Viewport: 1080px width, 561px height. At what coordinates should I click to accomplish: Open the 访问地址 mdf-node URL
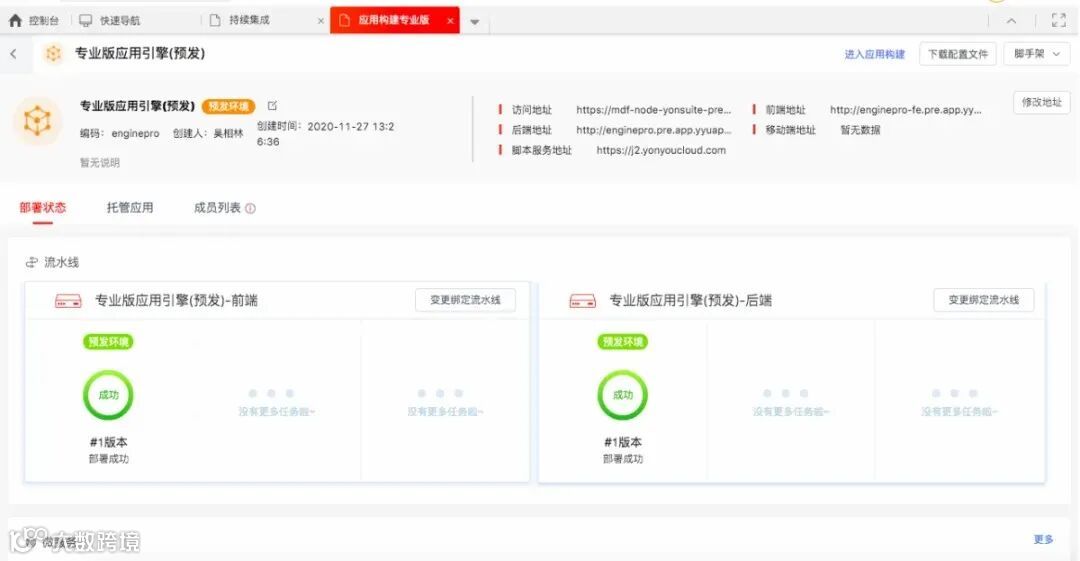[x=654, y=110]
